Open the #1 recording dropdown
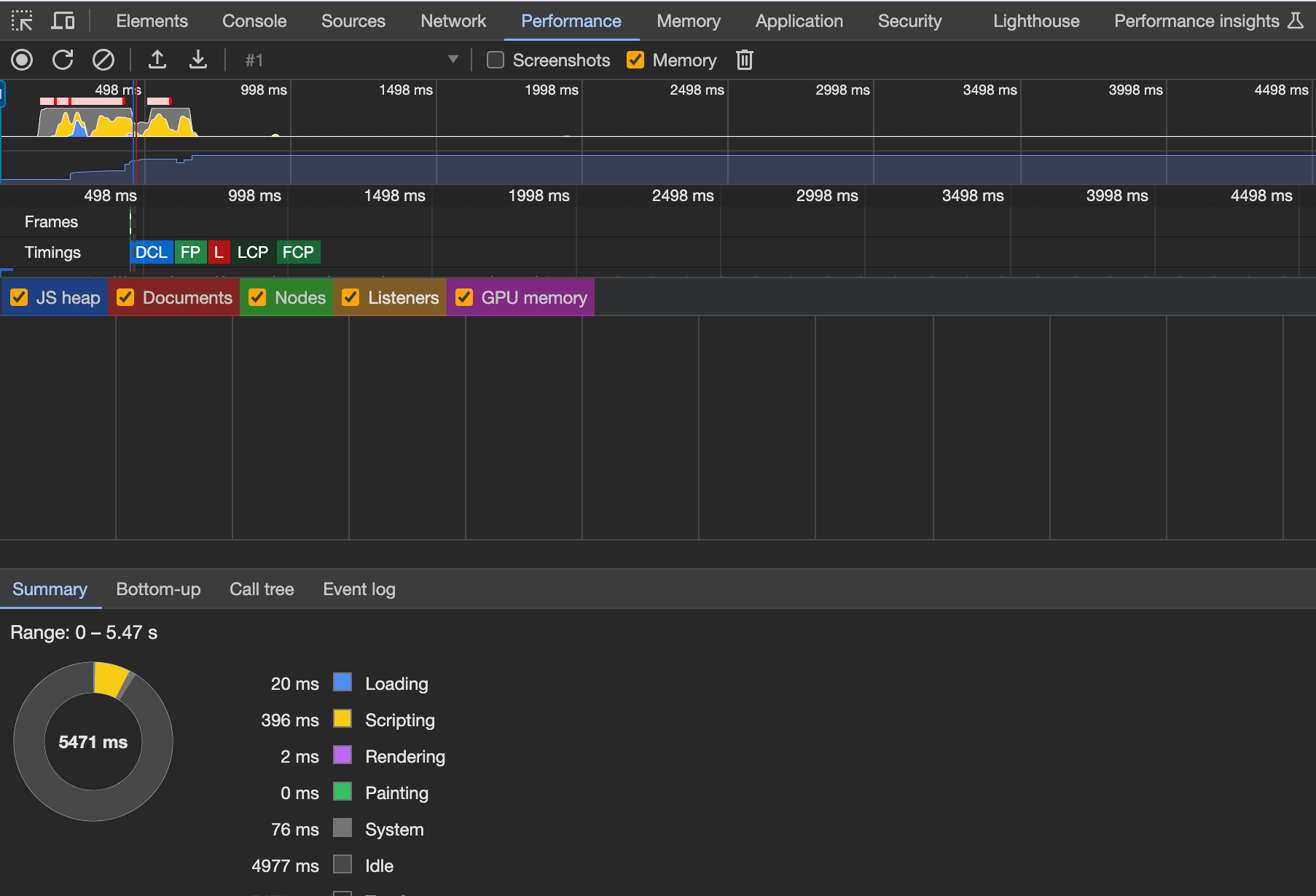Screen dimensions: 1316x896 (x=351, y=60)
